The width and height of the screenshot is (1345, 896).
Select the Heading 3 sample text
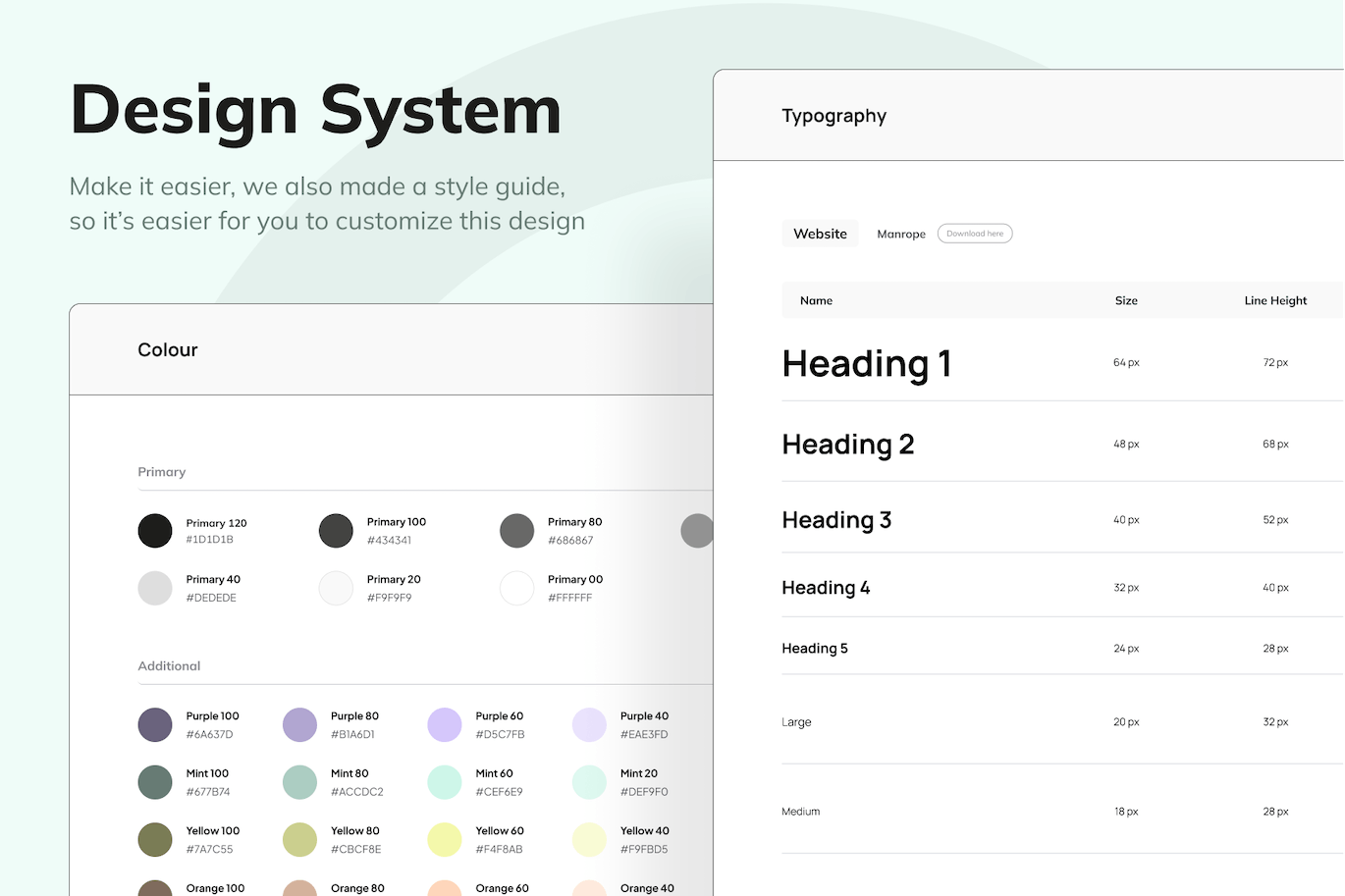click(836, 520)
